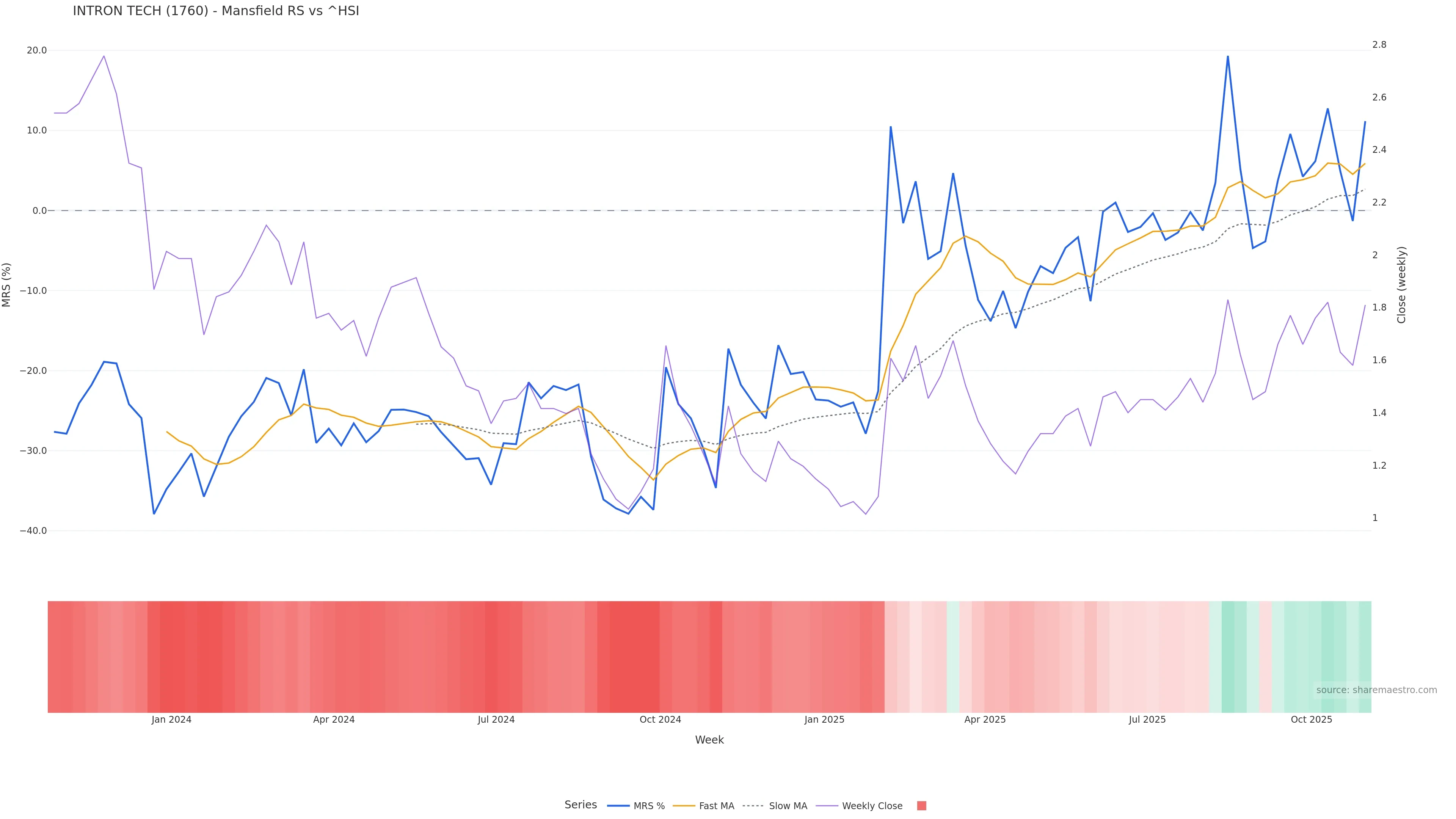Click the Jul 2024 x-axis tick label
The image size is (1456, 819).
pyautogui.click(x=496, y=720)
